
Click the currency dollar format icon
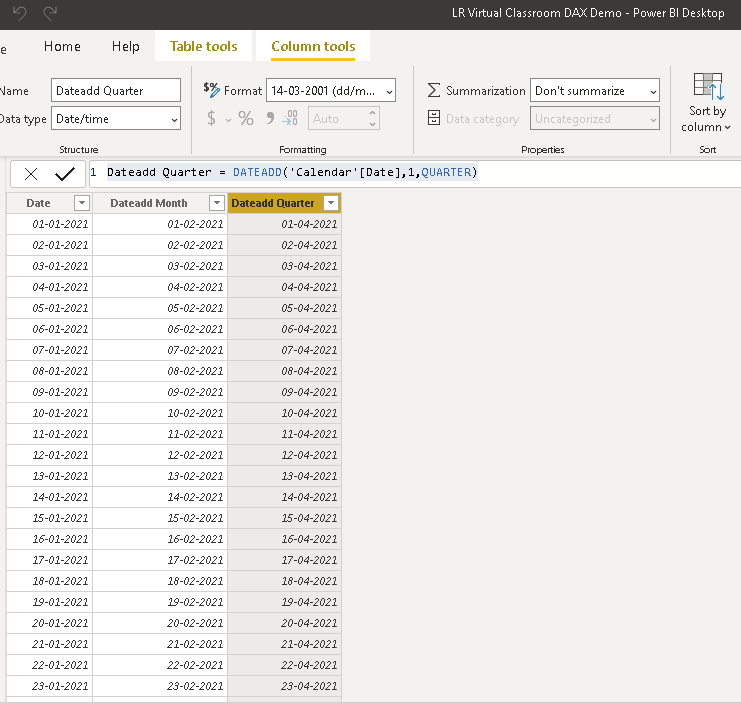point(211,118)
